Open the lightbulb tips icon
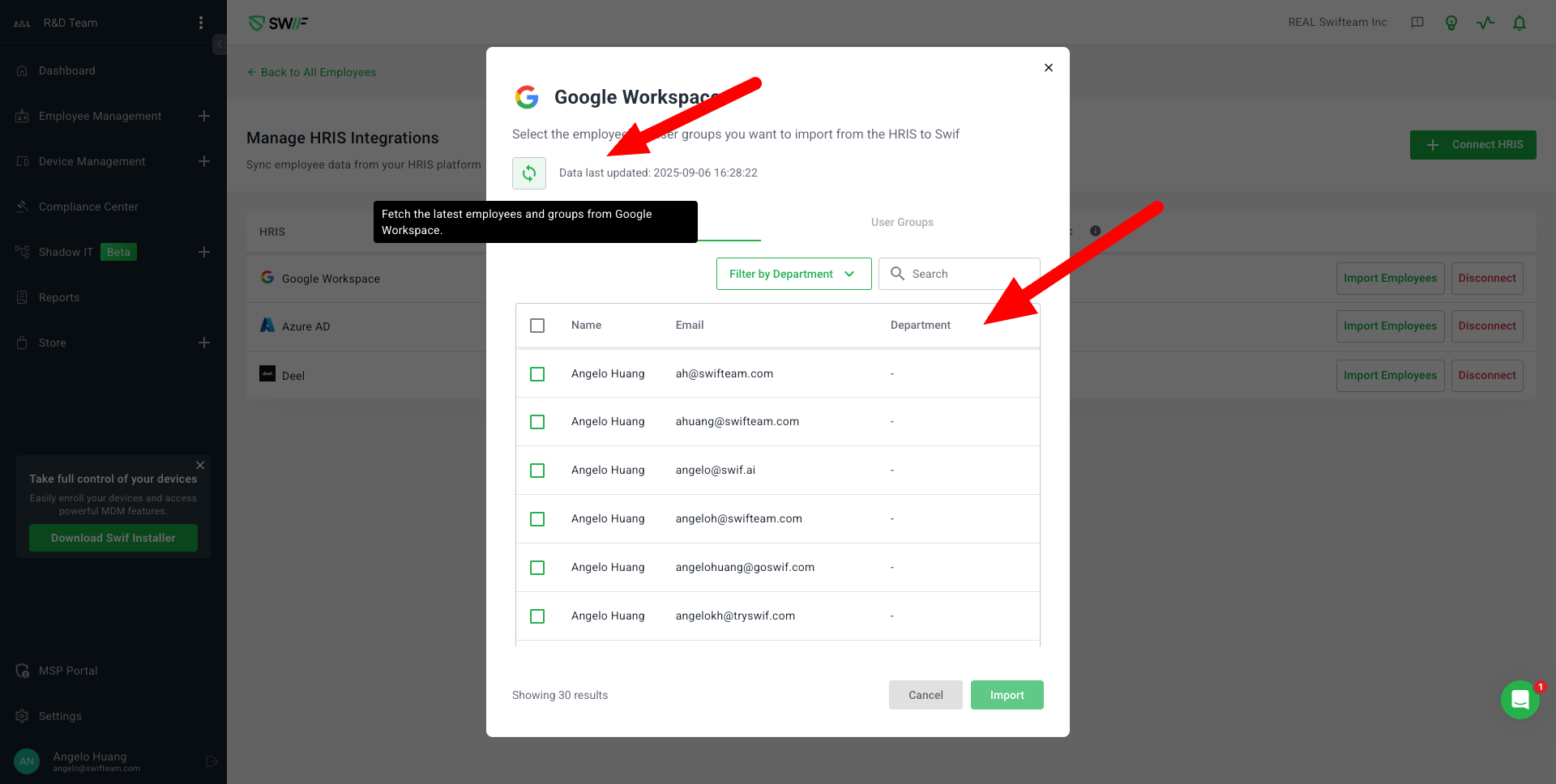This screenshot has height=784, width=1556. click(x=1451, y=23)
